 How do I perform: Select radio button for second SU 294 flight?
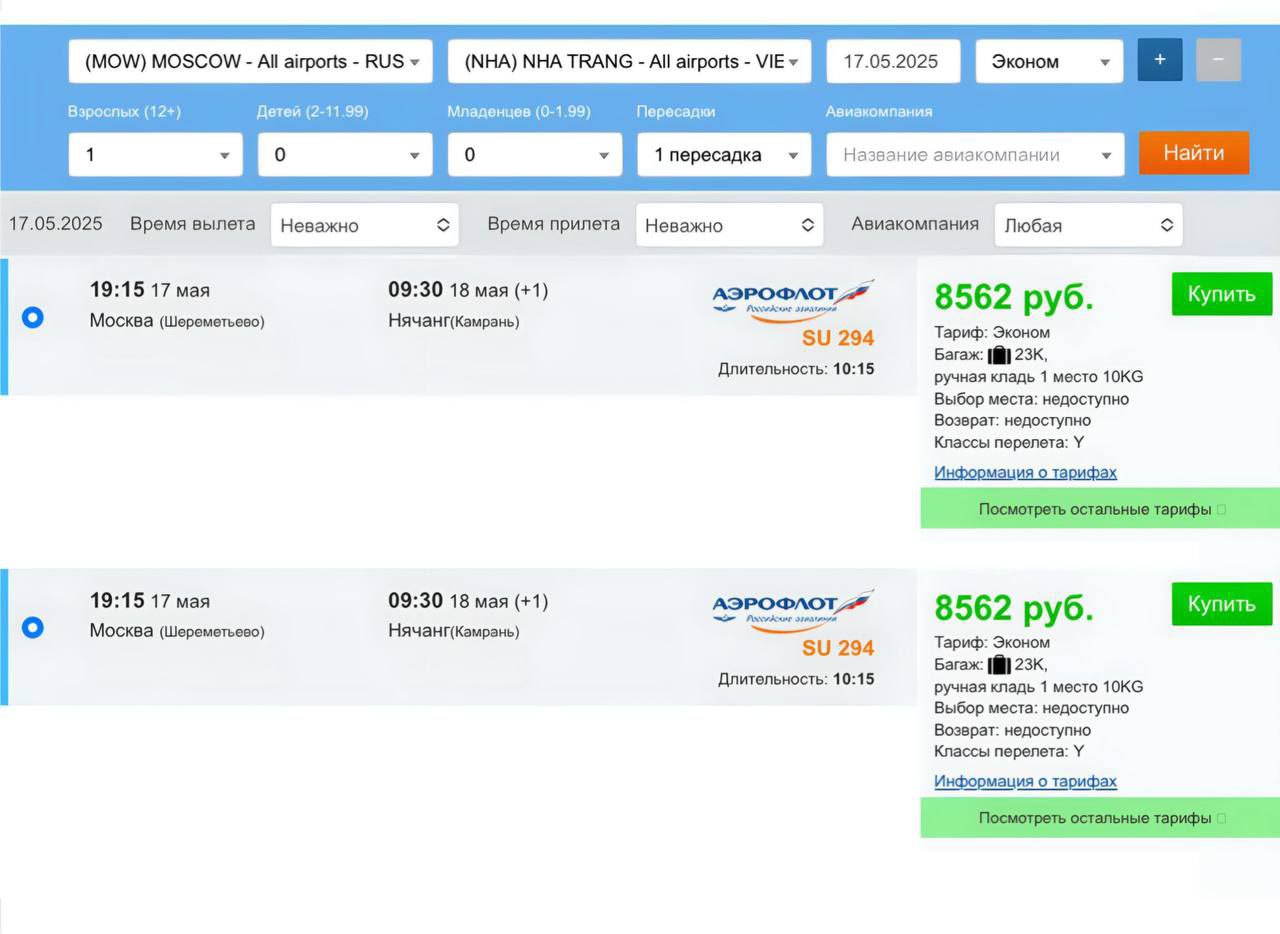[x=33, y=628]
